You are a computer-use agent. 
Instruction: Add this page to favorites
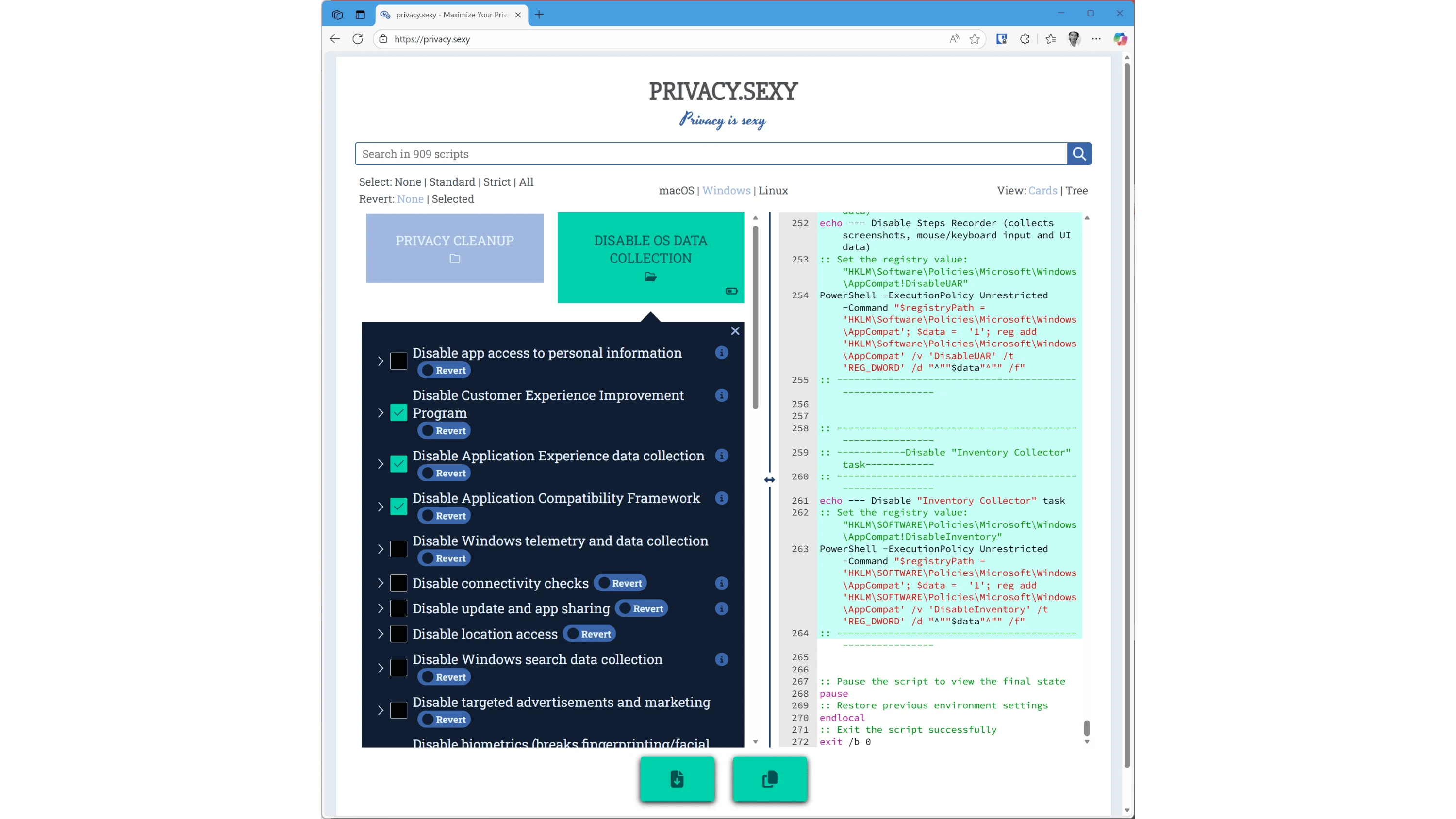(975, 39)
